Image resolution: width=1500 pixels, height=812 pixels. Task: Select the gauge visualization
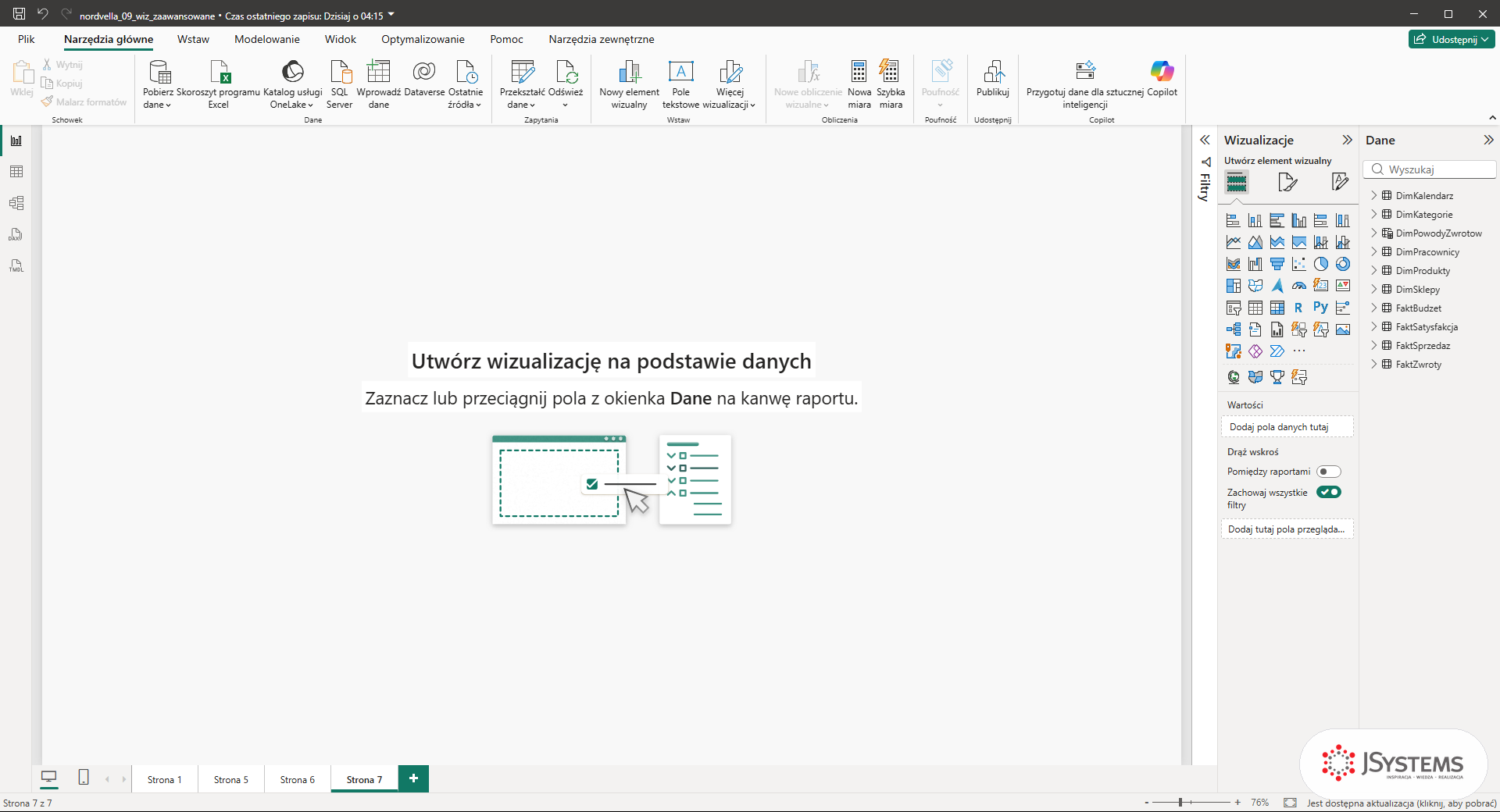(x=1299, y=286)
